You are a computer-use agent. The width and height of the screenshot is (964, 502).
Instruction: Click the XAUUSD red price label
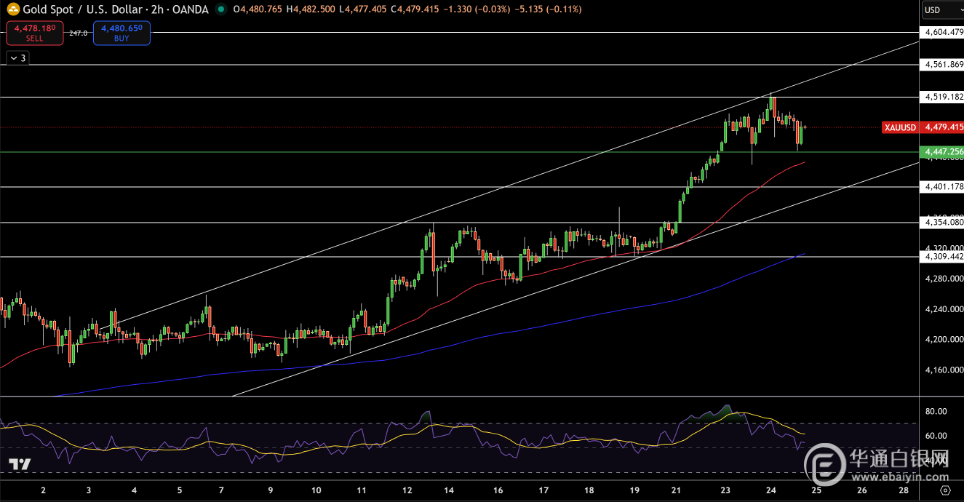point(900,128)
